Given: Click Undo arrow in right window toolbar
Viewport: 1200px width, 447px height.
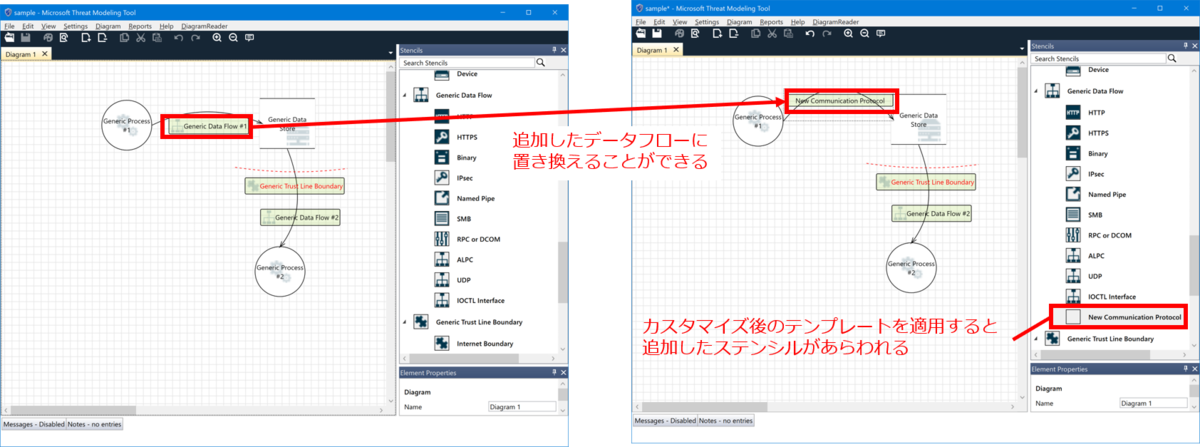Looking at the screenshot, I should click(x=809, y=33).
